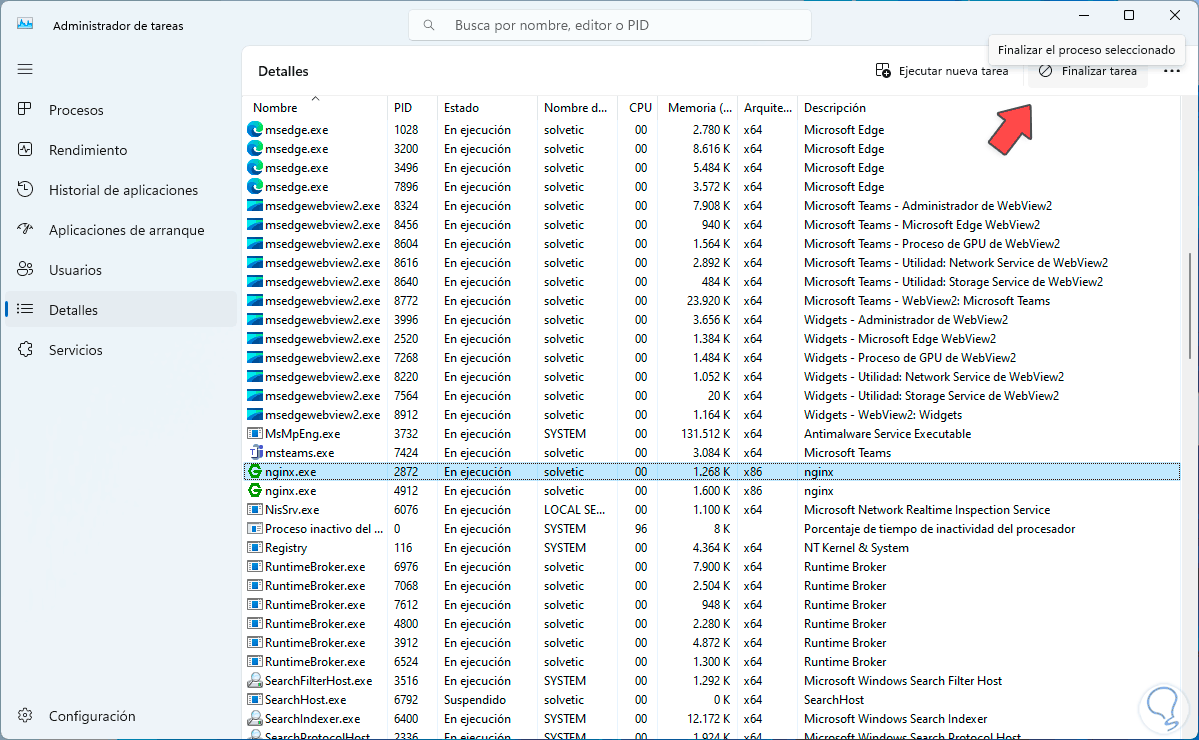Select msedgewebview2.exe with PID 8772

tap(712, 300)
